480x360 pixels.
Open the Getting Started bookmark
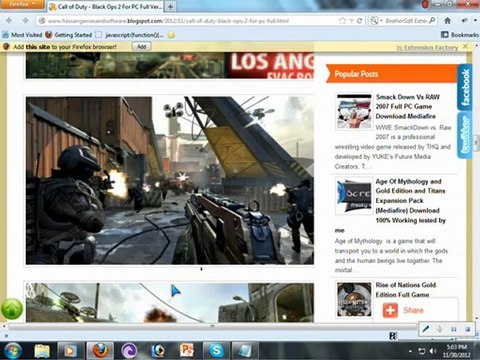click(68, 35)
